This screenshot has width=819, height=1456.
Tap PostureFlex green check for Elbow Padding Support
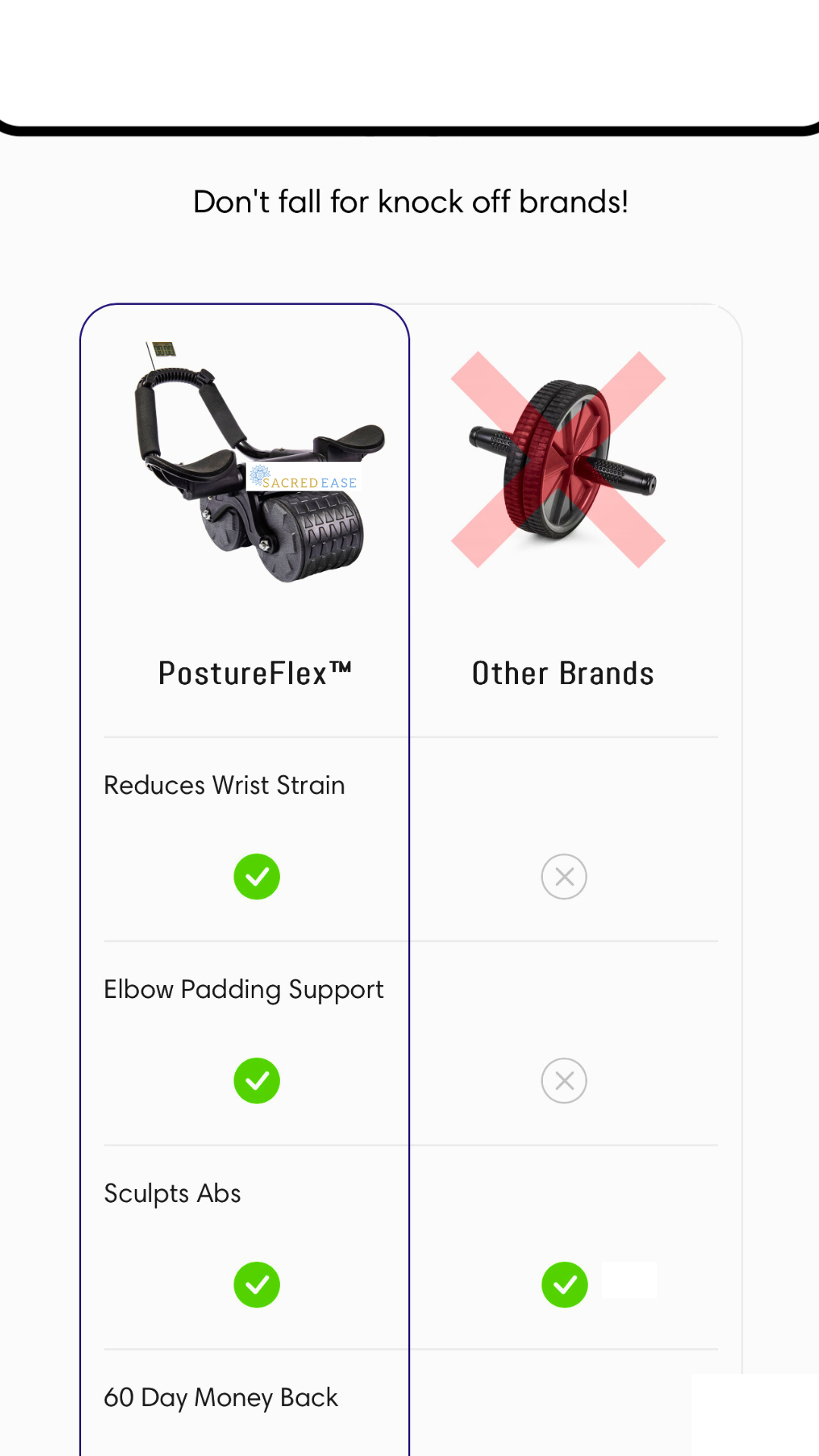click(257, 1081)
